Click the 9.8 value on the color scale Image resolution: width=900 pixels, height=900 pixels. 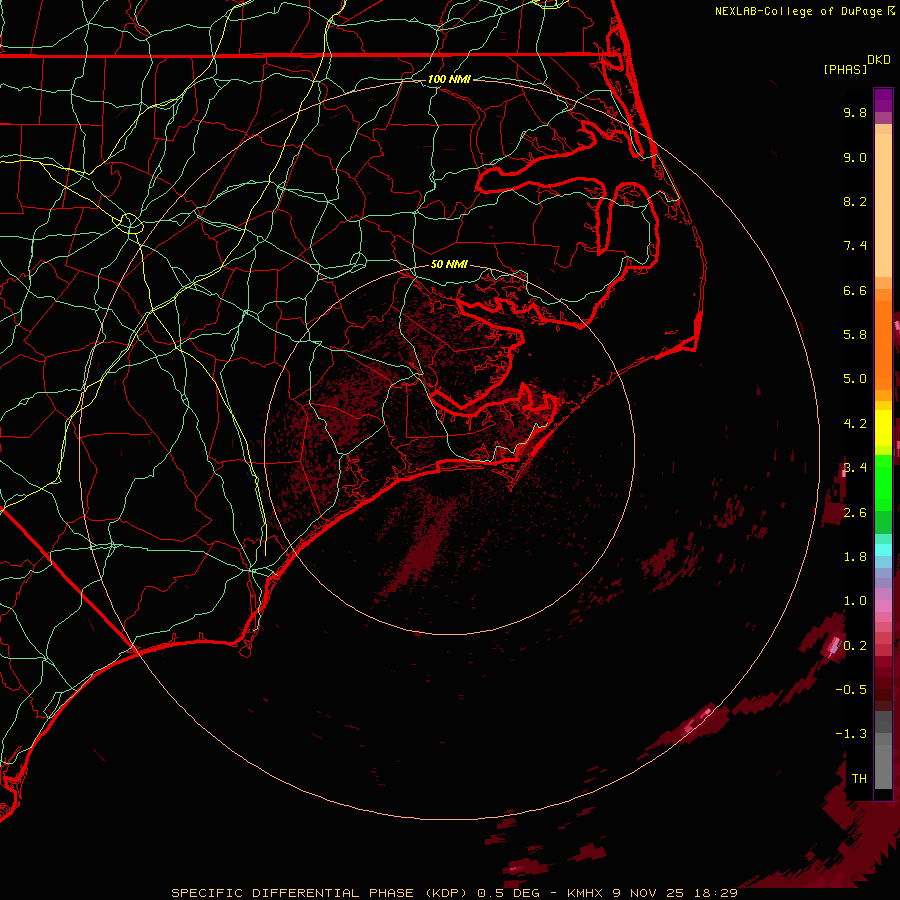click(855, 112)
